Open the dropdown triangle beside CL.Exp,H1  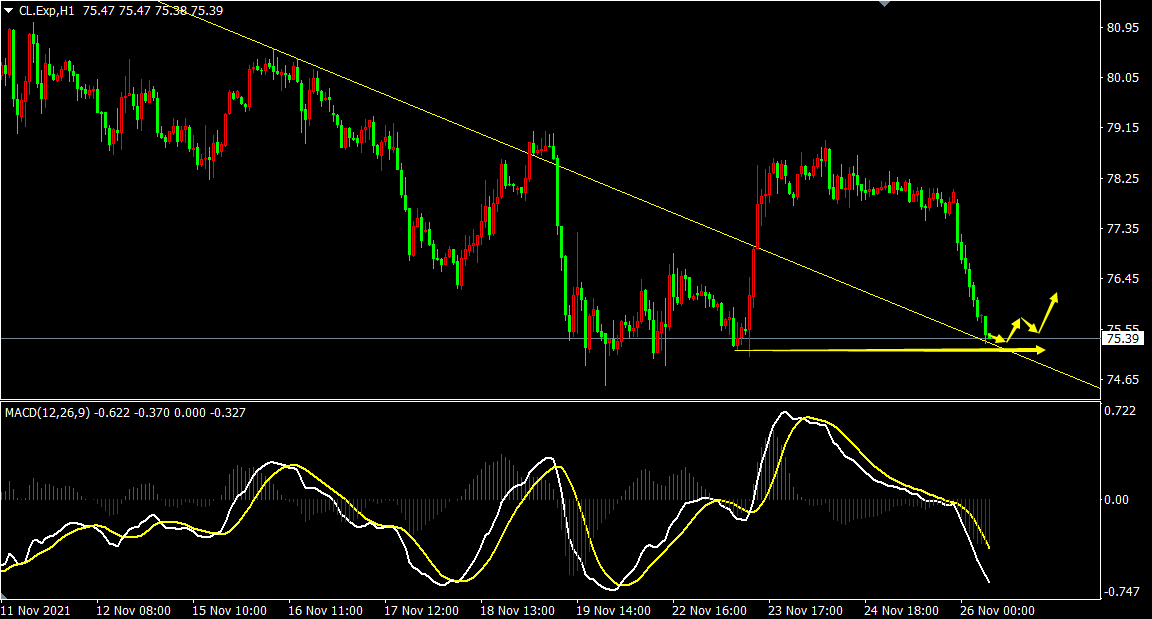tap(9, 10)
